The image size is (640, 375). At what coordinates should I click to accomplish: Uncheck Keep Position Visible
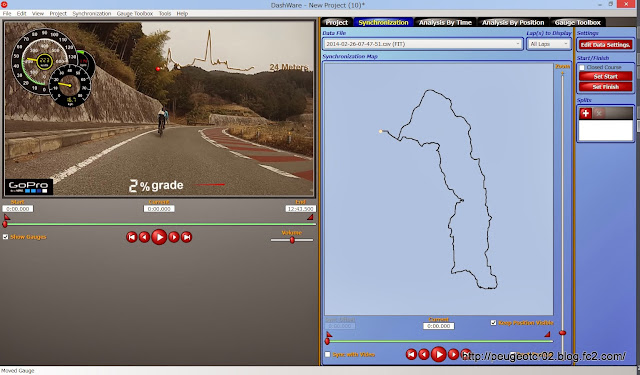coord(493,323)
